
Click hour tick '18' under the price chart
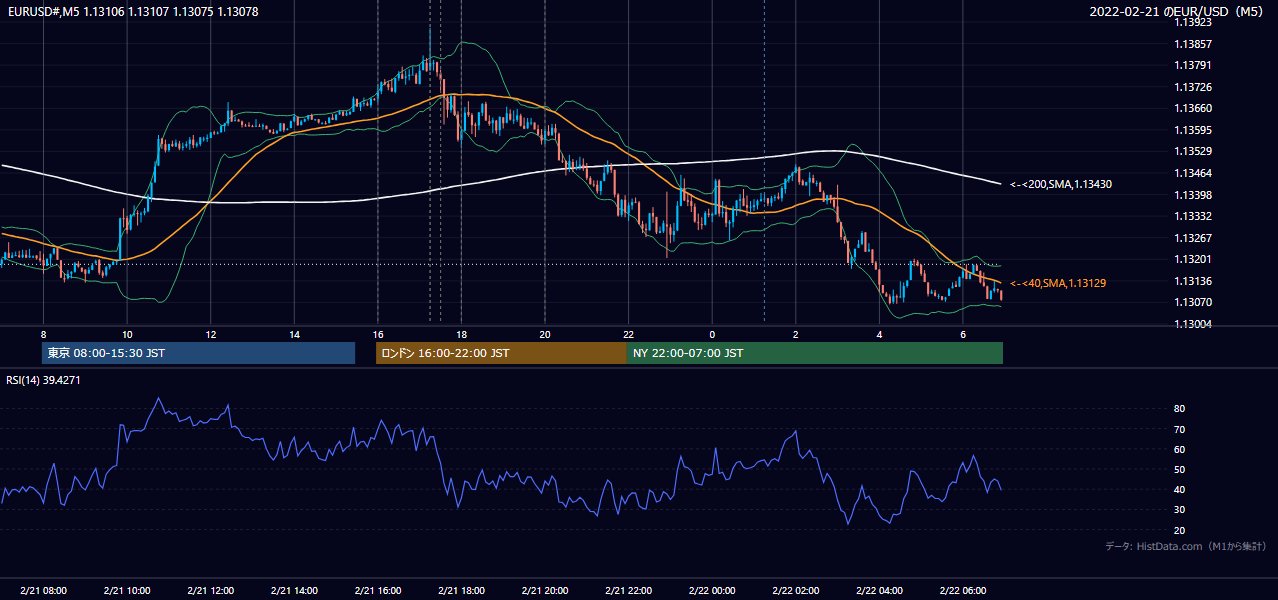(x=461, y=334)
